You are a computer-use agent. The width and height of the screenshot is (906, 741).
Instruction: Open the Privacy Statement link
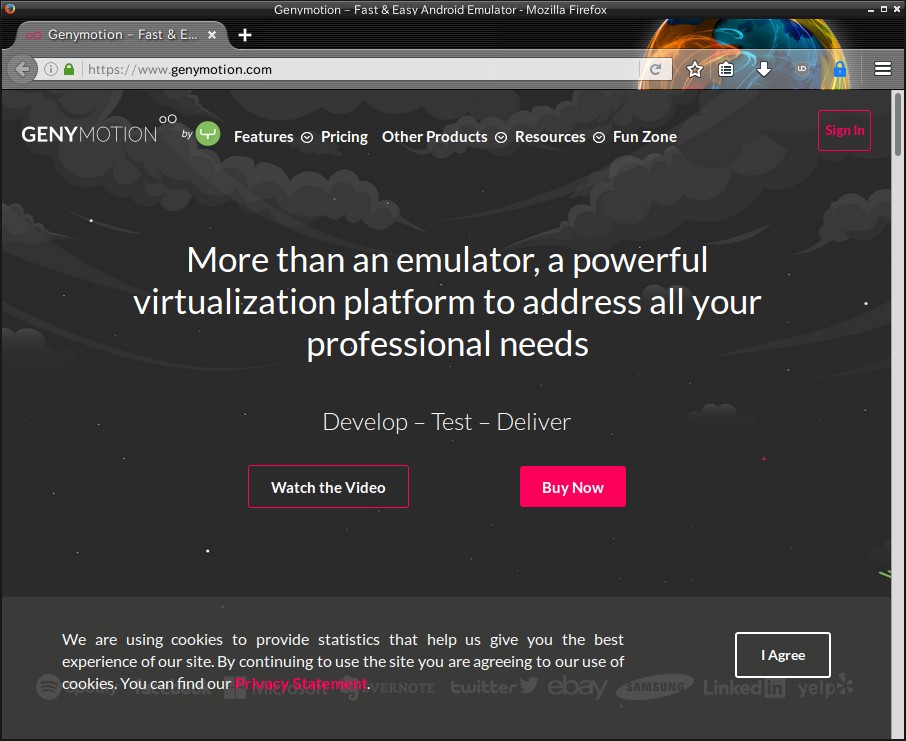click(x=301, y=684)
